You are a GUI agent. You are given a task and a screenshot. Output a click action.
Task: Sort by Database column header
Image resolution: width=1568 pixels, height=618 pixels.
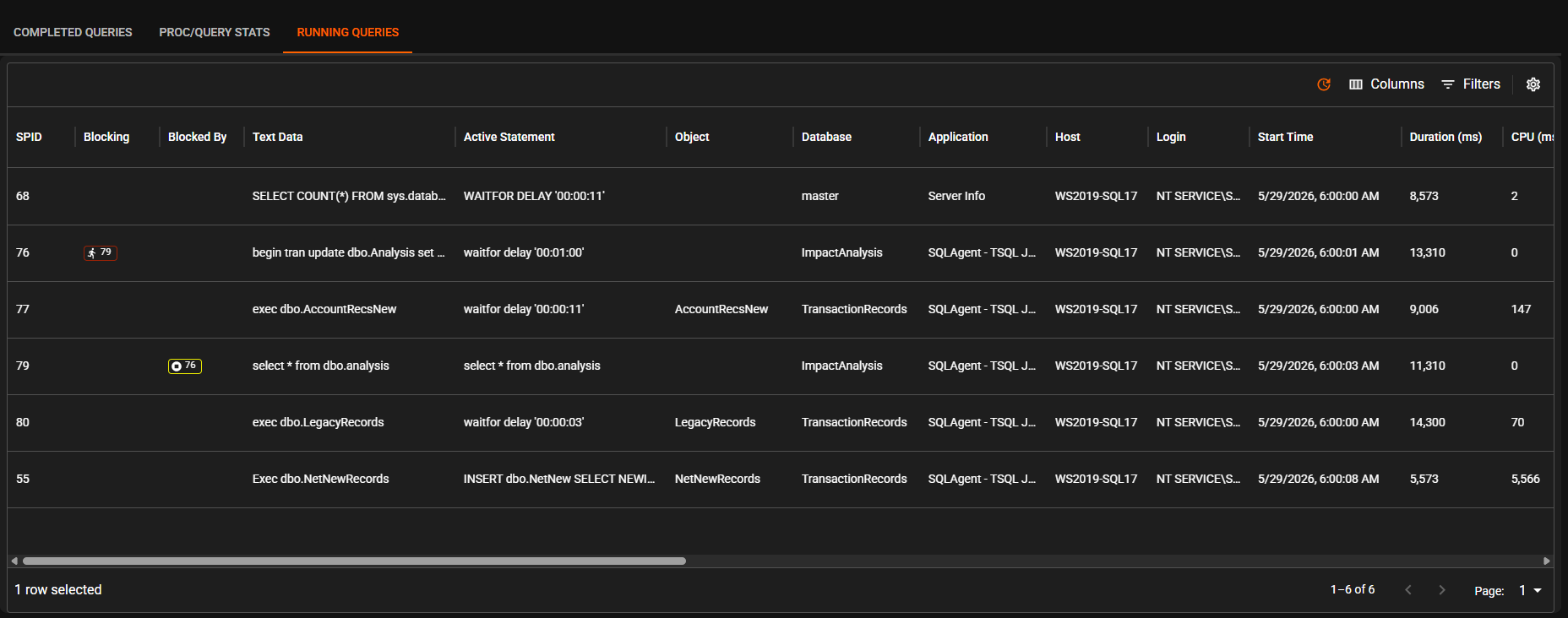826,137
